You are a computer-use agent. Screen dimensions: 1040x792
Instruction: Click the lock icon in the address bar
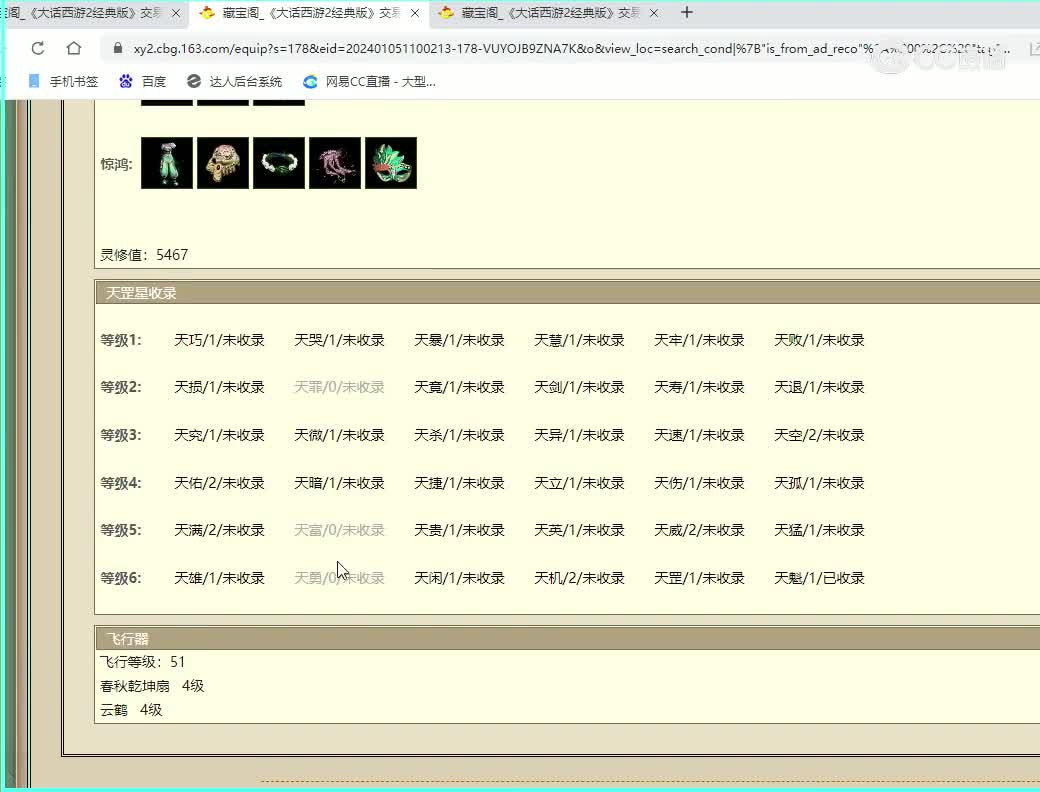118,48
